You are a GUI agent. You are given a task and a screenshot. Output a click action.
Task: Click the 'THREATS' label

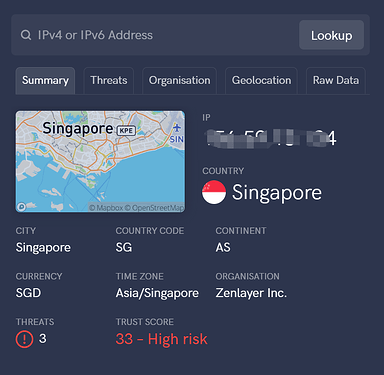coord(35,322)
